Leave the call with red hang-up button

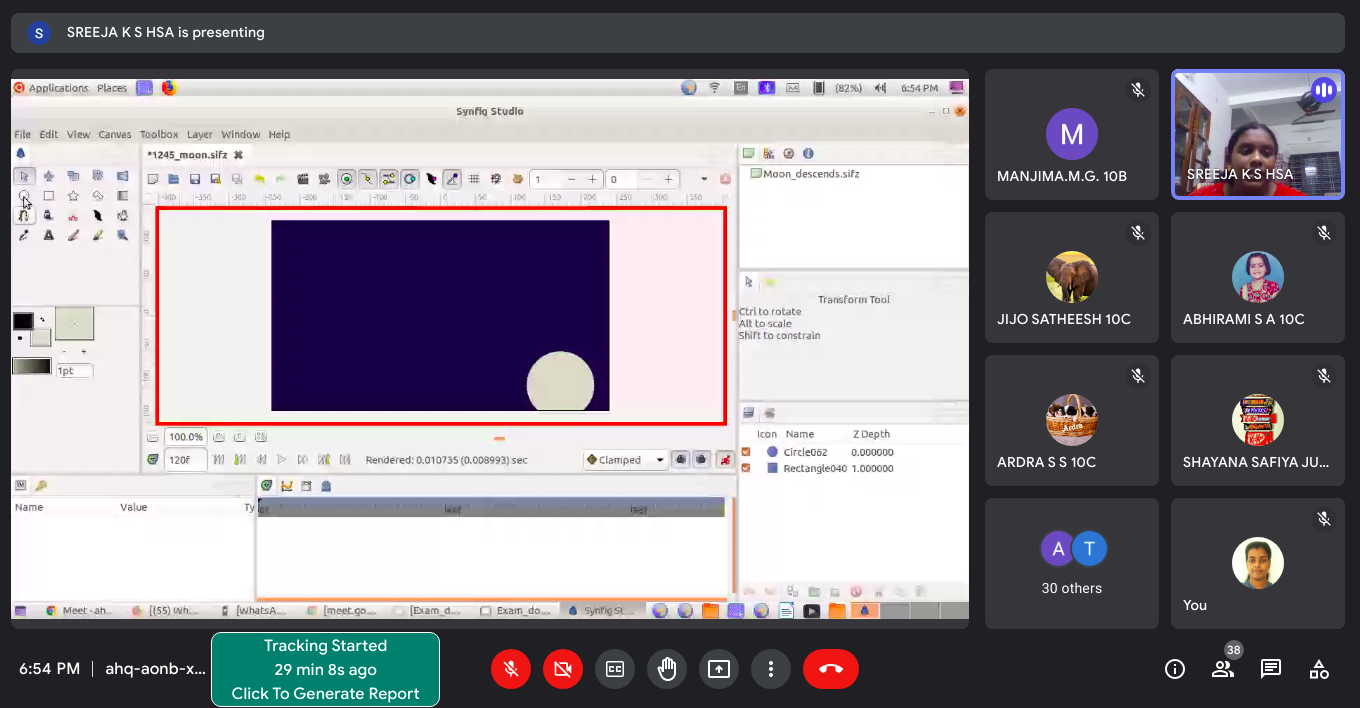830,669
